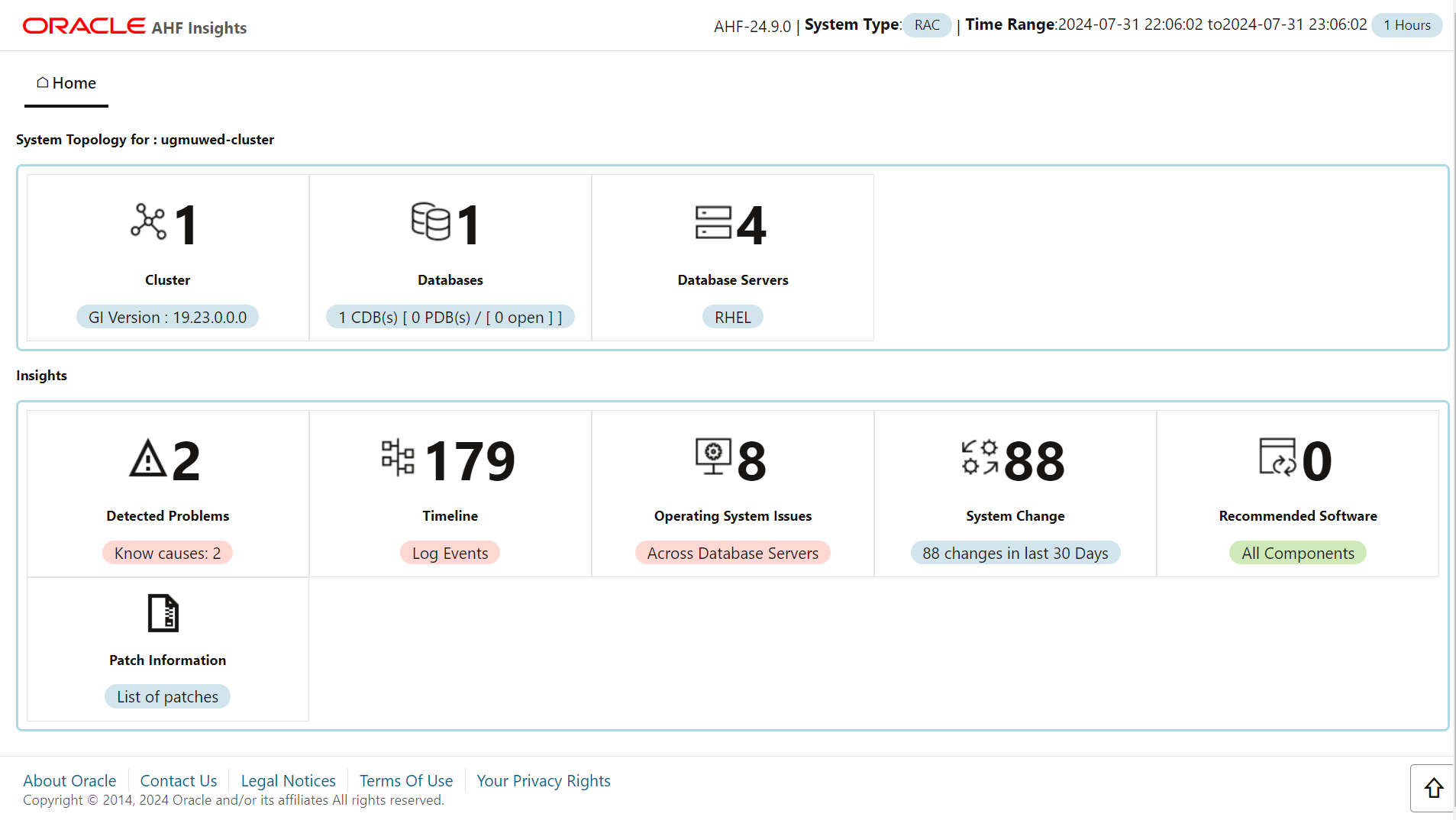Click the Patch Information title
This screenshot has width=1456, height=820.
coord(167,660)
